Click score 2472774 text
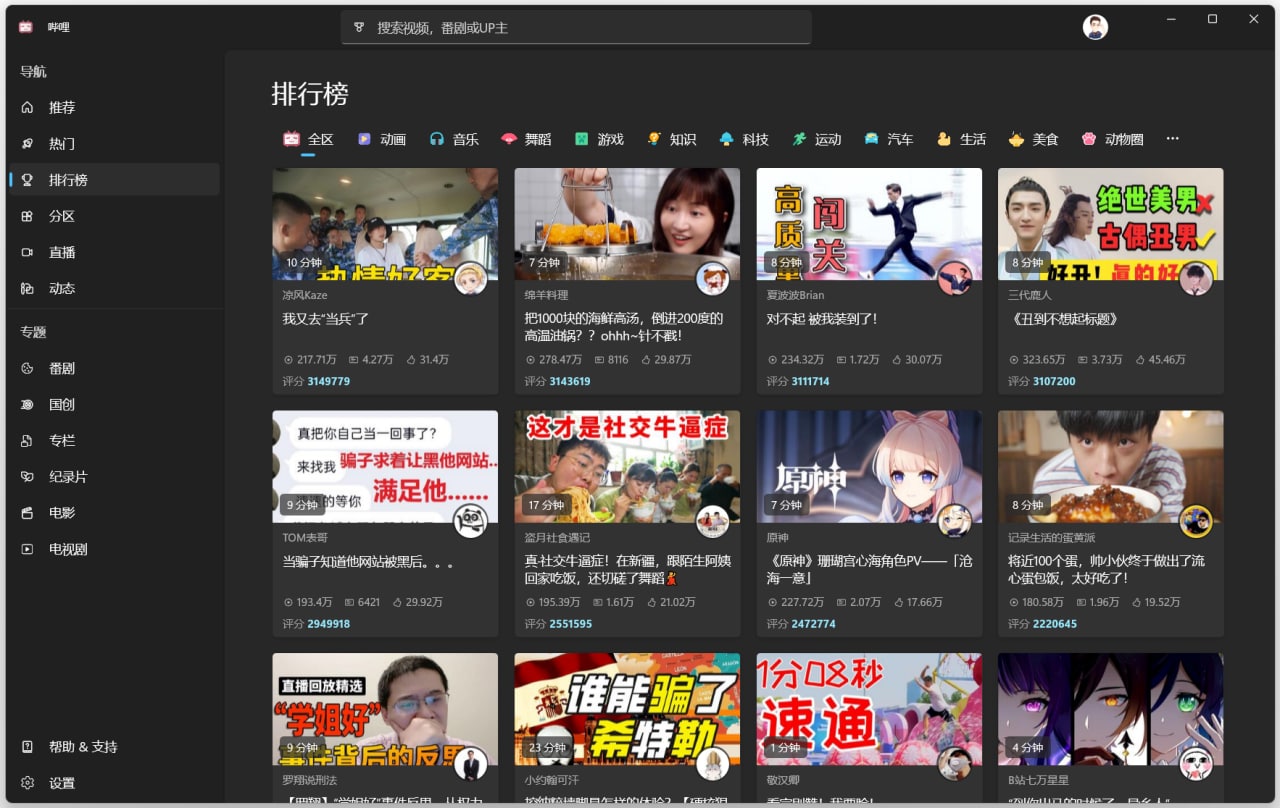 (812, 624)
